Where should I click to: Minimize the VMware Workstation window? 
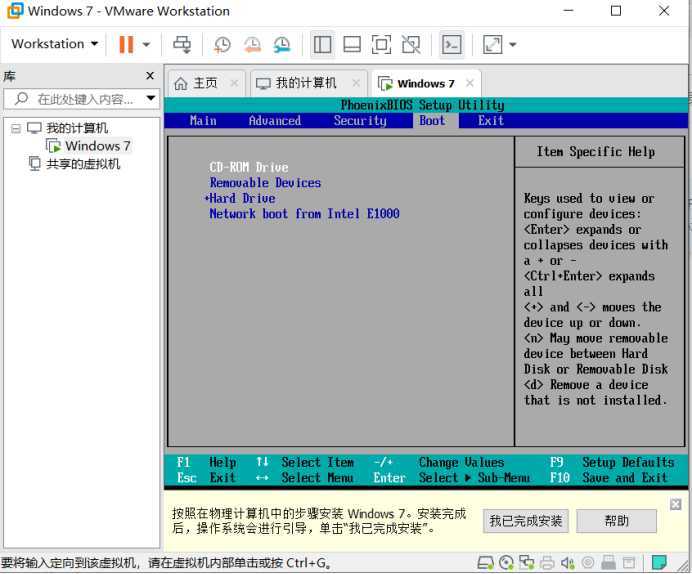(x=568, y=11)
